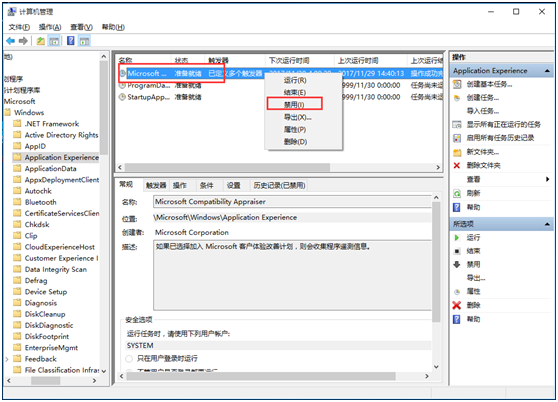Click the black 结束 stop icon in 所选项
Image resolution: width=558 pixels, height=402 pixels.
[x=457, y=252]
